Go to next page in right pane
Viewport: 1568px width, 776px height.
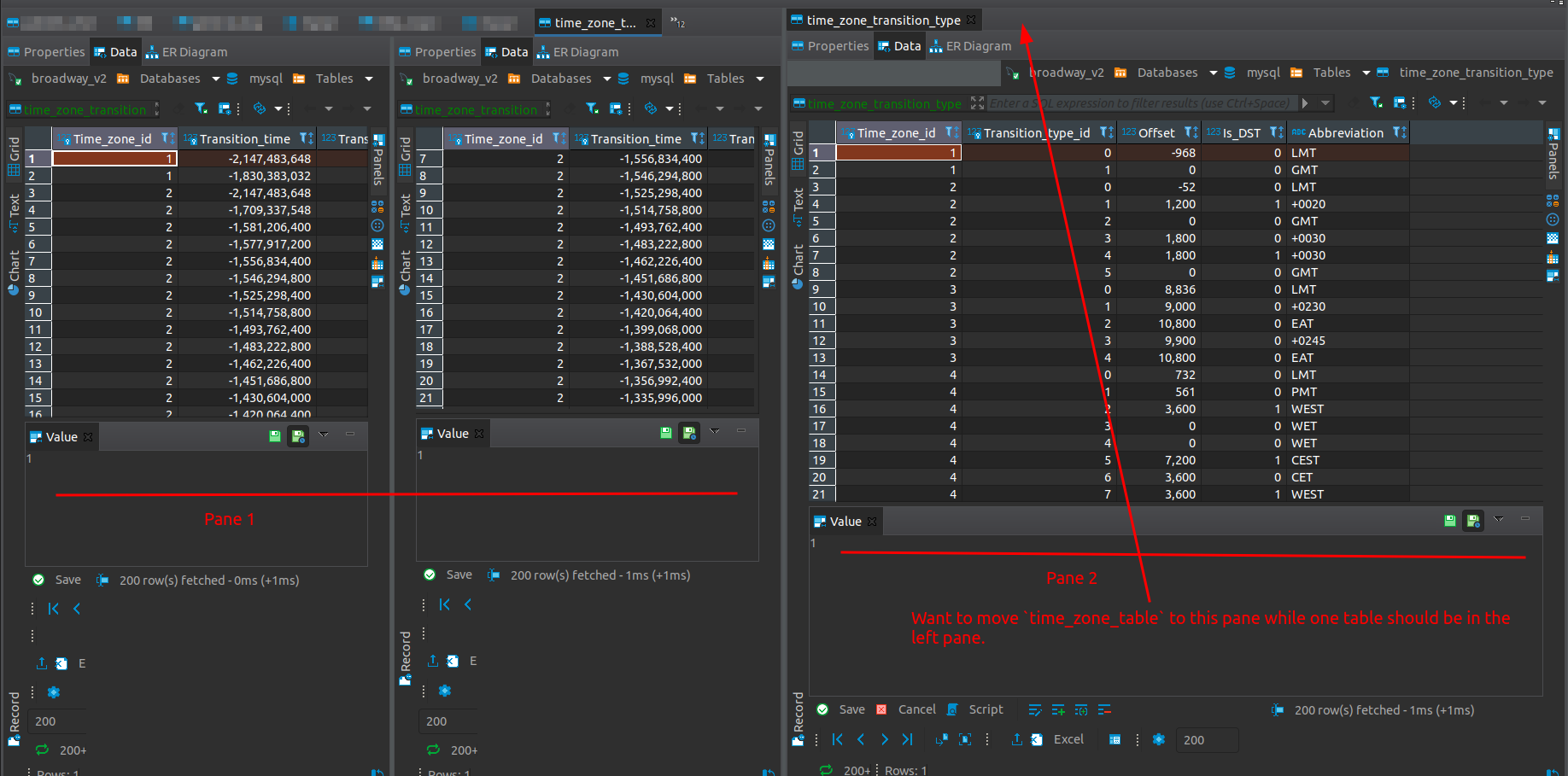[x=884, y=739]
